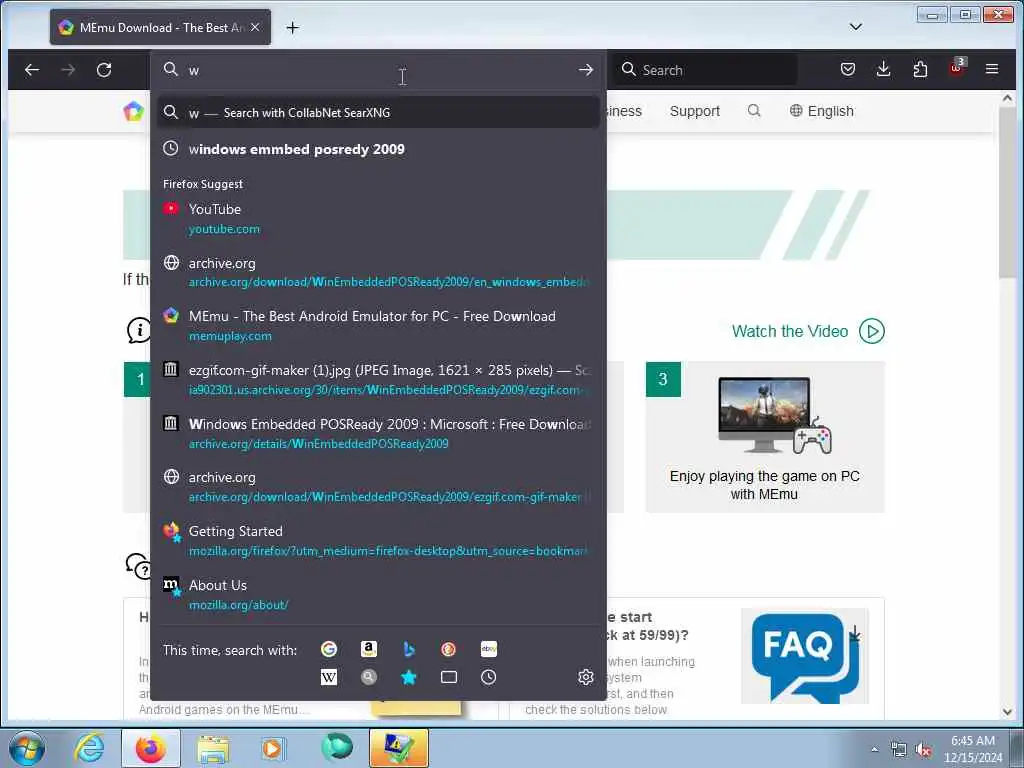Open the green round app on taskbar

tap(337, 747)
